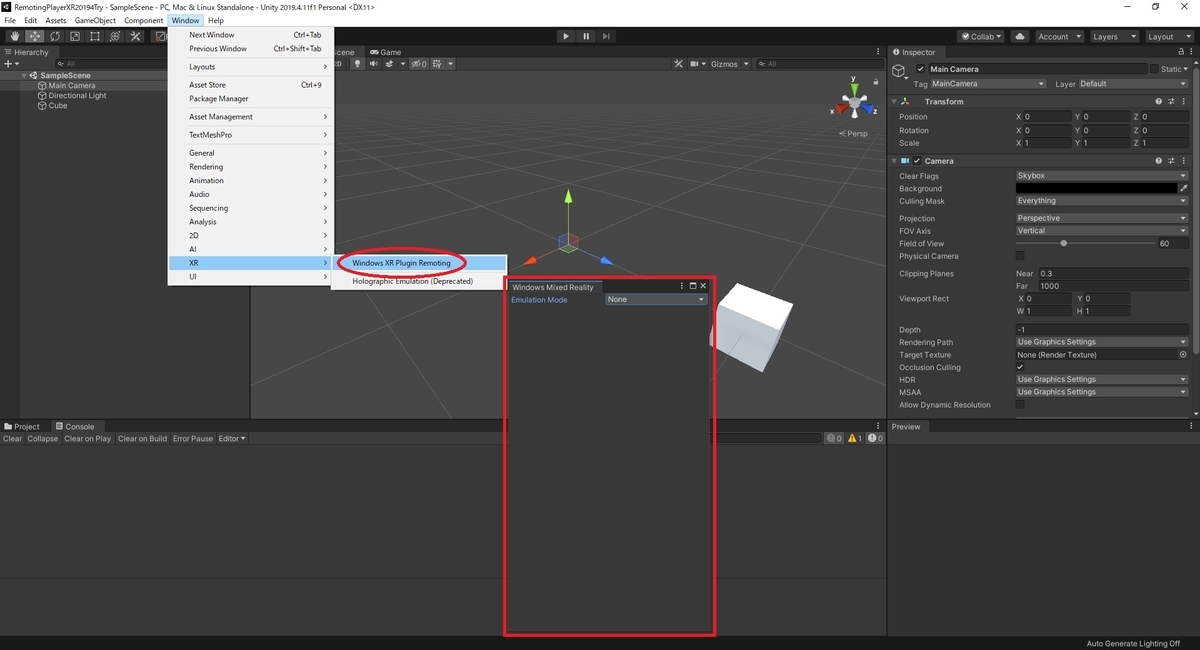1200x650 pixels.
Task: Select the Rotate tool in toolbar
Action: click(x=55, y=36)
